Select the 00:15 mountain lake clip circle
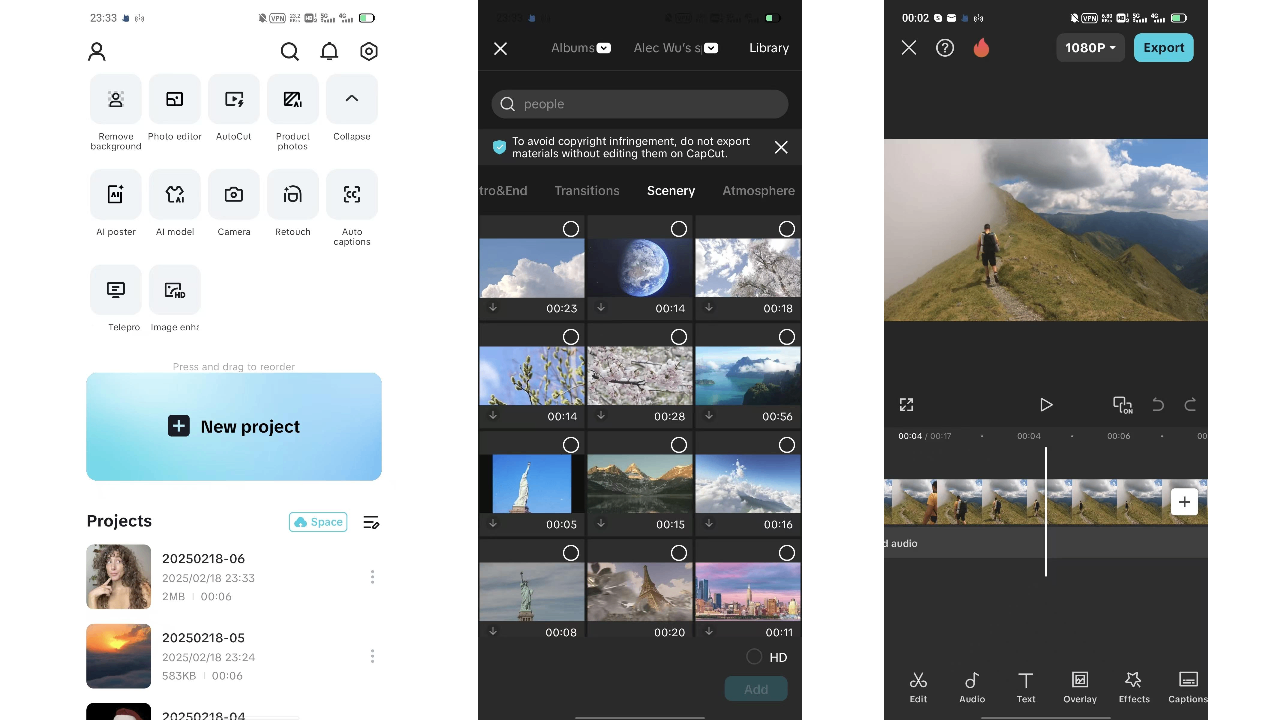This screenshot has width=1280, height=720. pos(679,445)
